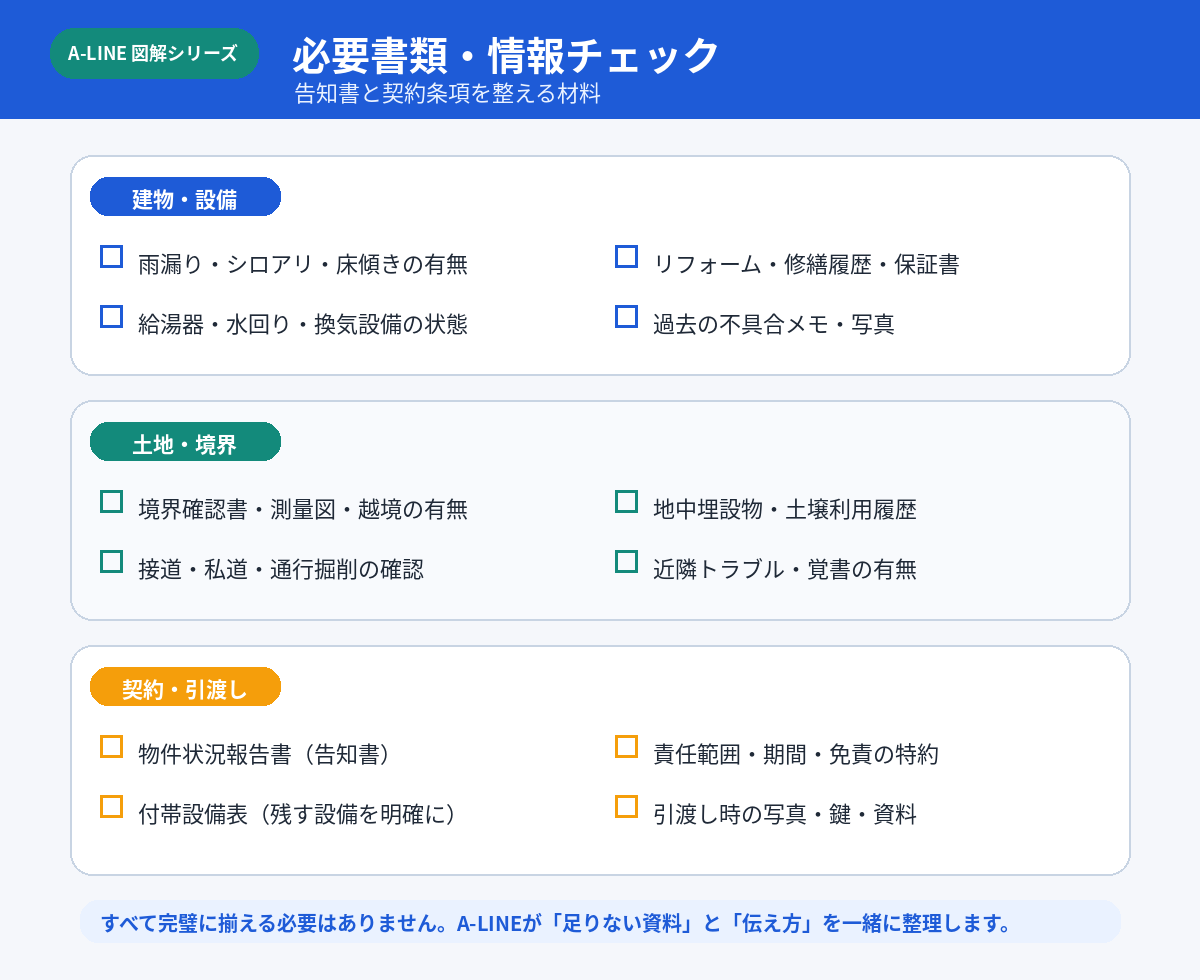Click the text 給湯器・水回り・換気設備の状態

pos(303,324)
